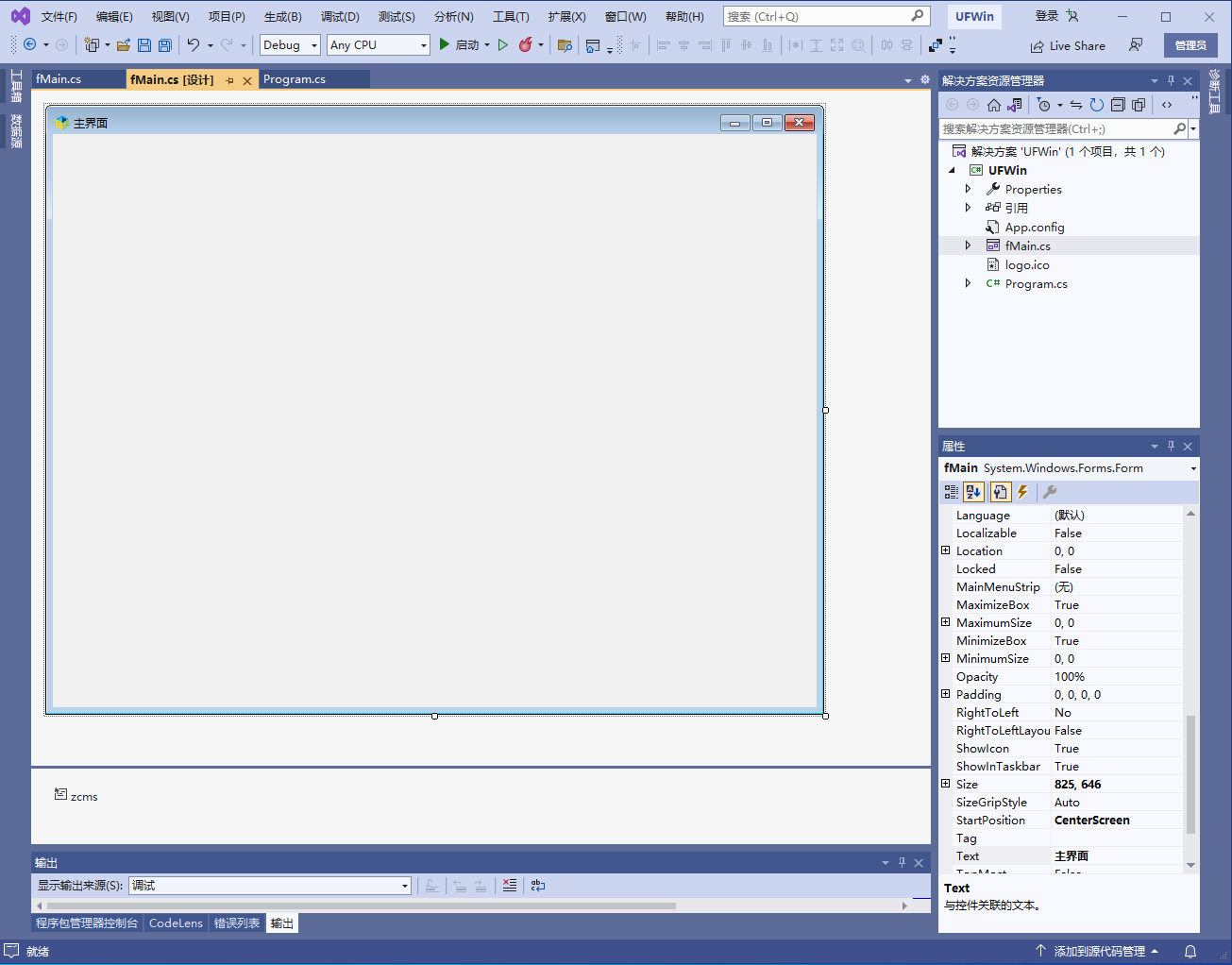
Task: Switch Properties to Categorized view
Action: pyautogui.click(x=952, y=492)
